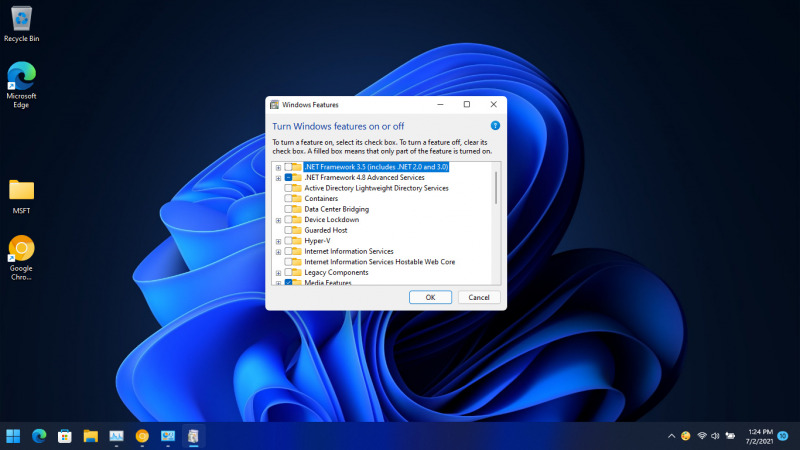Select "Internet Information Services Hostable Web Core" label
800x450 pixels.
tap(380, 262)
